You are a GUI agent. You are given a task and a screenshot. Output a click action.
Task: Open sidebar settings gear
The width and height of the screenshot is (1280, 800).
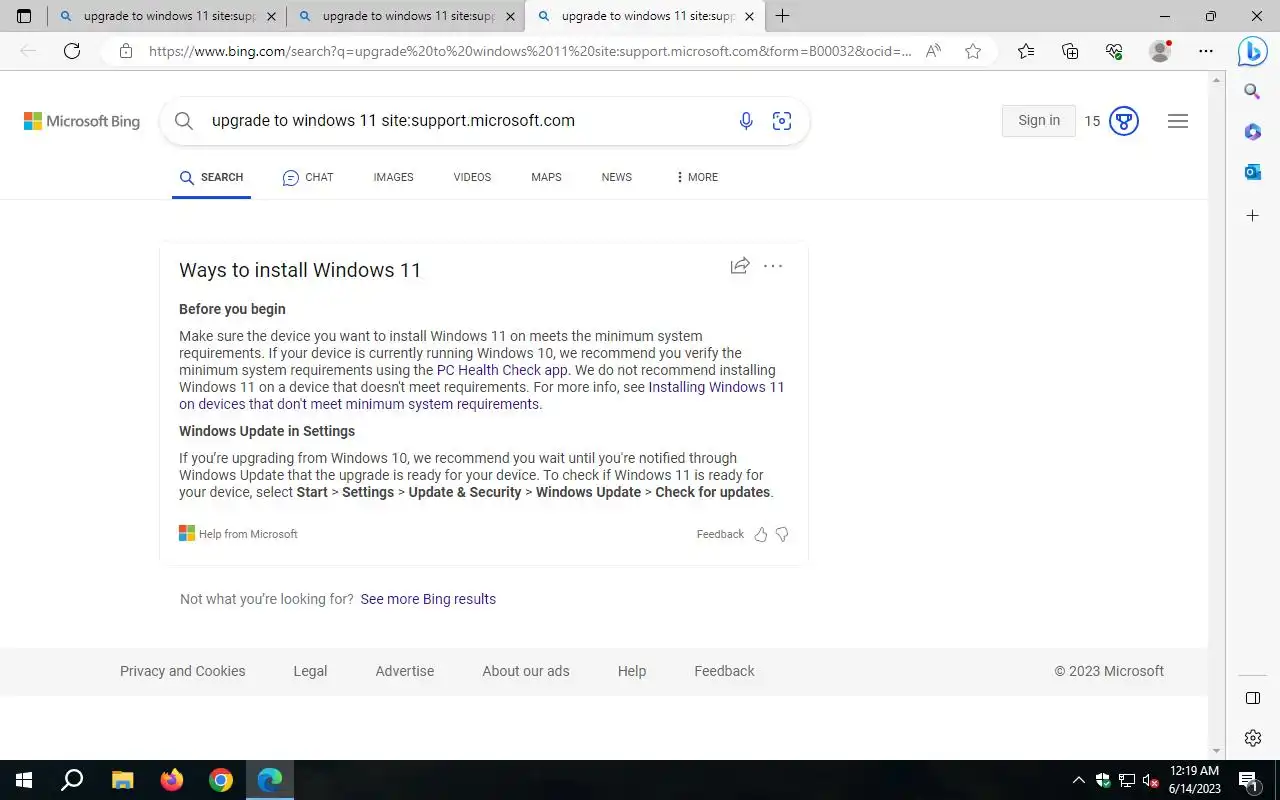[1253, 738]
